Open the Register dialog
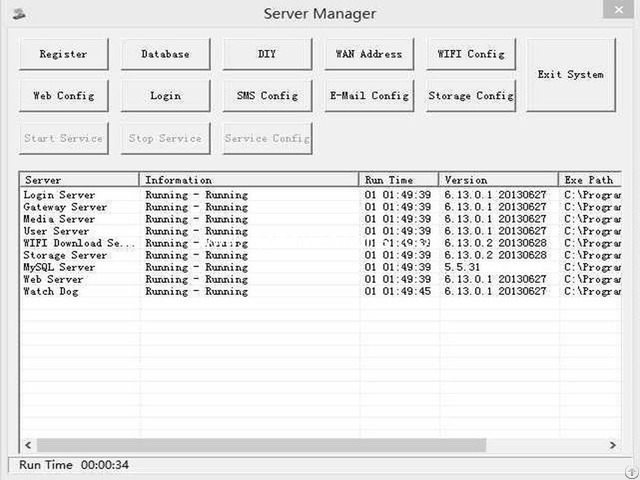640x480 pixels. (63, 54)
